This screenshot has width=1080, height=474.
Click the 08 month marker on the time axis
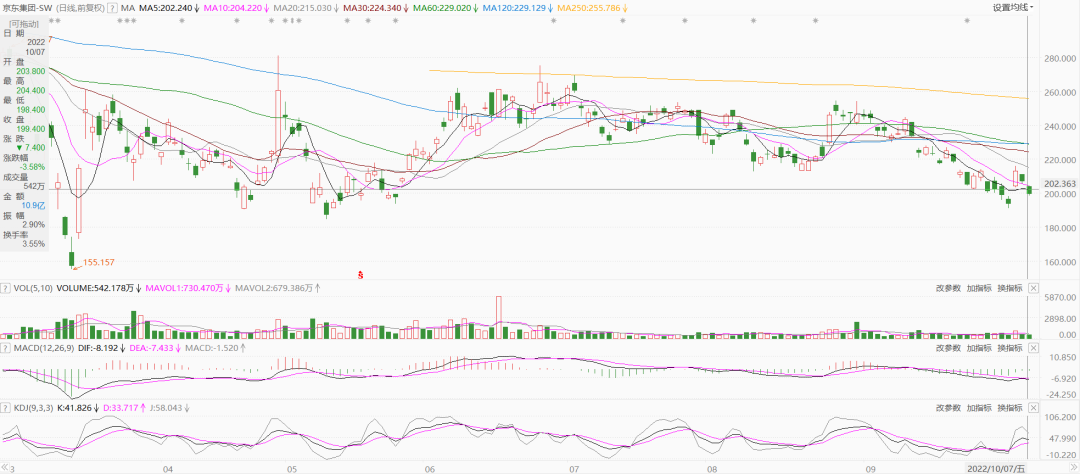tap(712, 468)
